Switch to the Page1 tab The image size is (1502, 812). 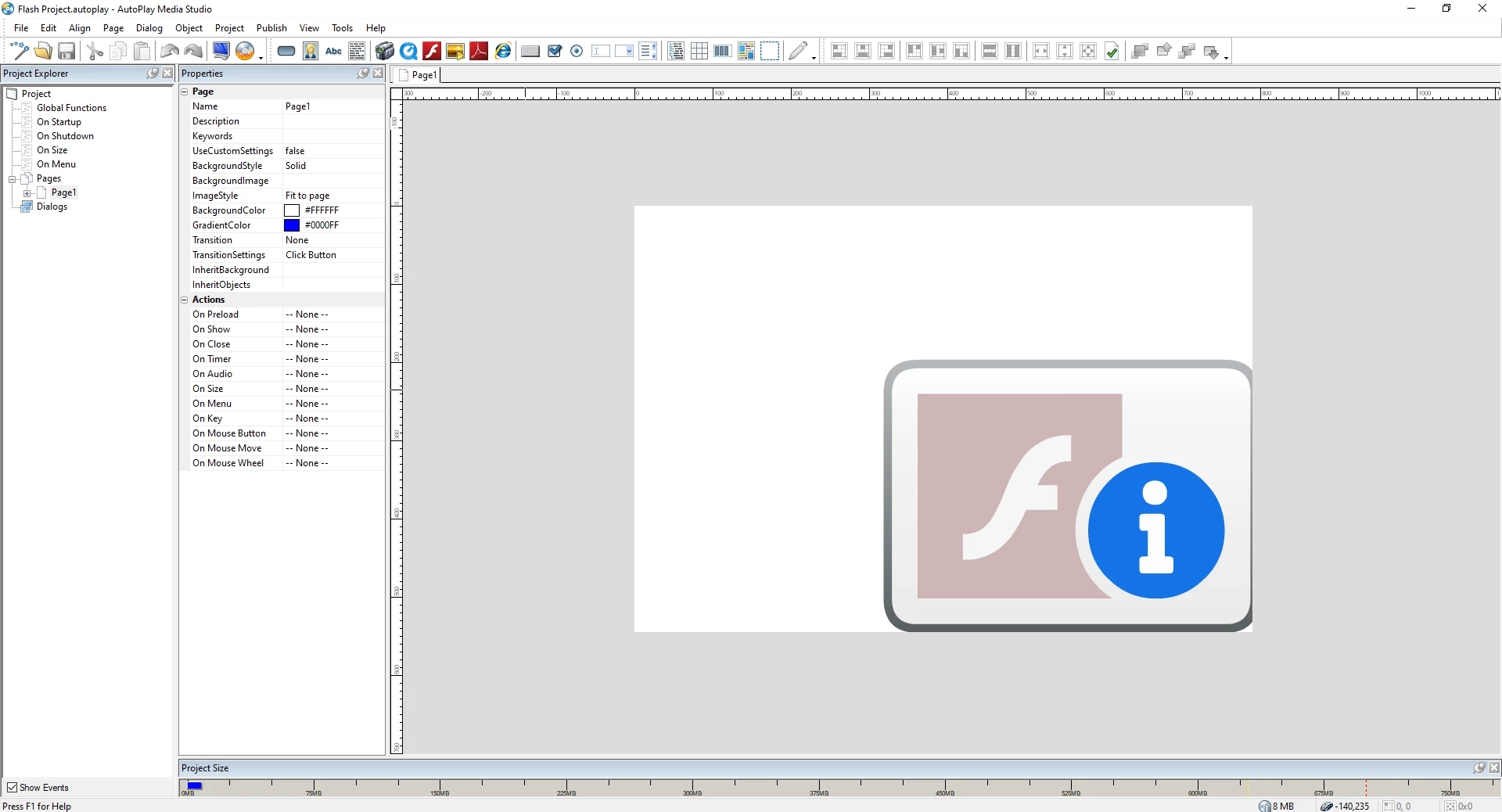(x=418, y=75)
